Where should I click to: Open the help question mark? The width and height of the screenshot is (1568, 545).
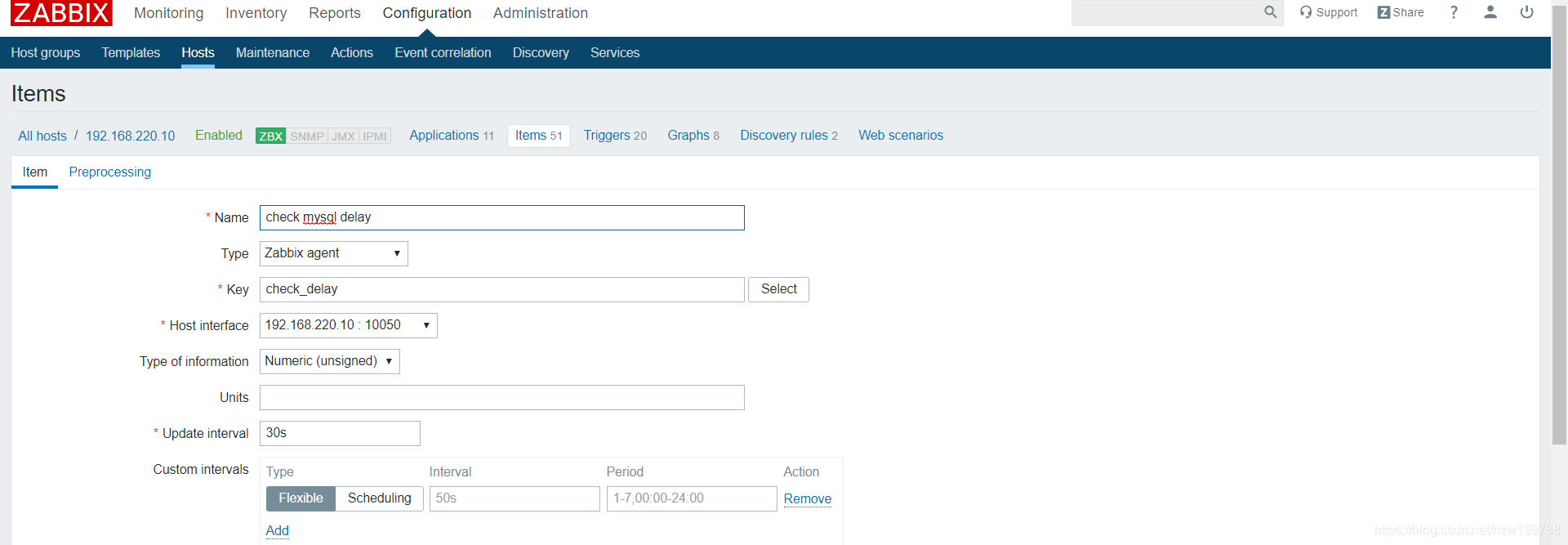point(1454,12)
